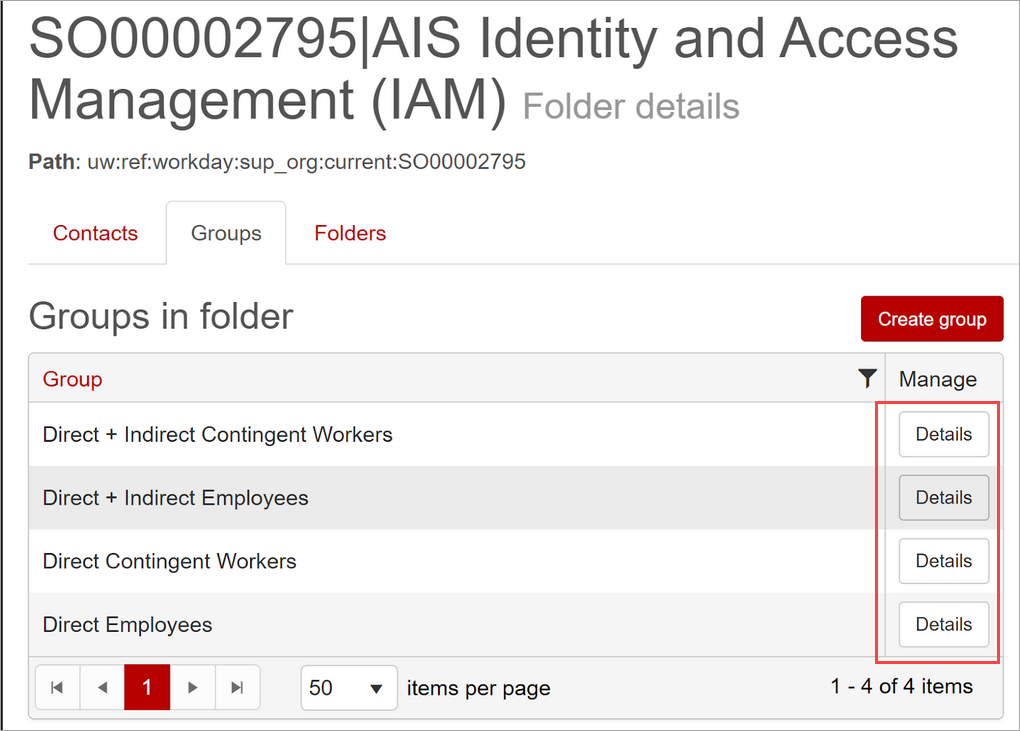This screenshot has height=731, width=1020.
Task: Select page 1 in pager
Action: click(147, 687)
